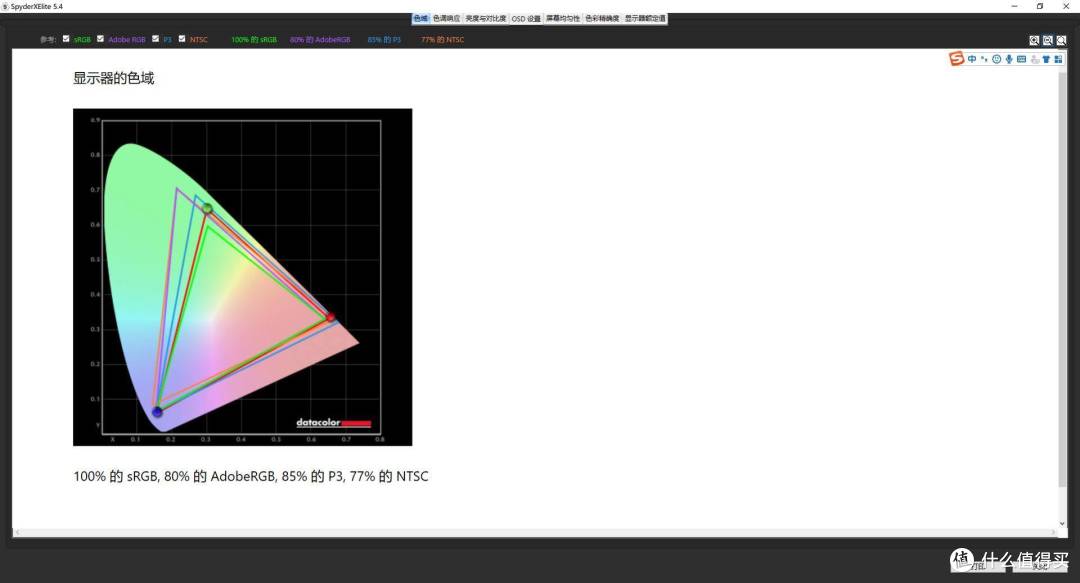The width and height of the screenshot is (1080, 583).
Task: Click the gamut summary line below the chart
Action: click(x=251, y=476)
